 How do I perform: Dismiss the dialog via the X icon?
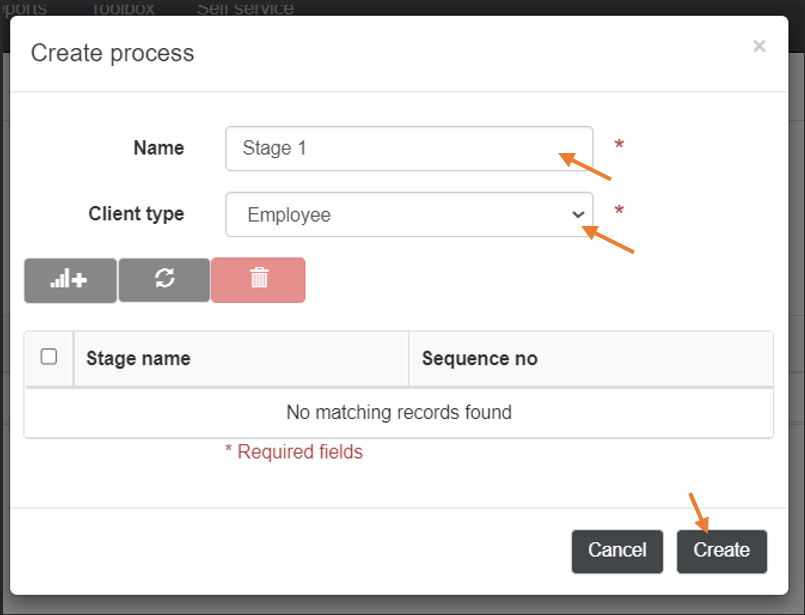(760, 45)
